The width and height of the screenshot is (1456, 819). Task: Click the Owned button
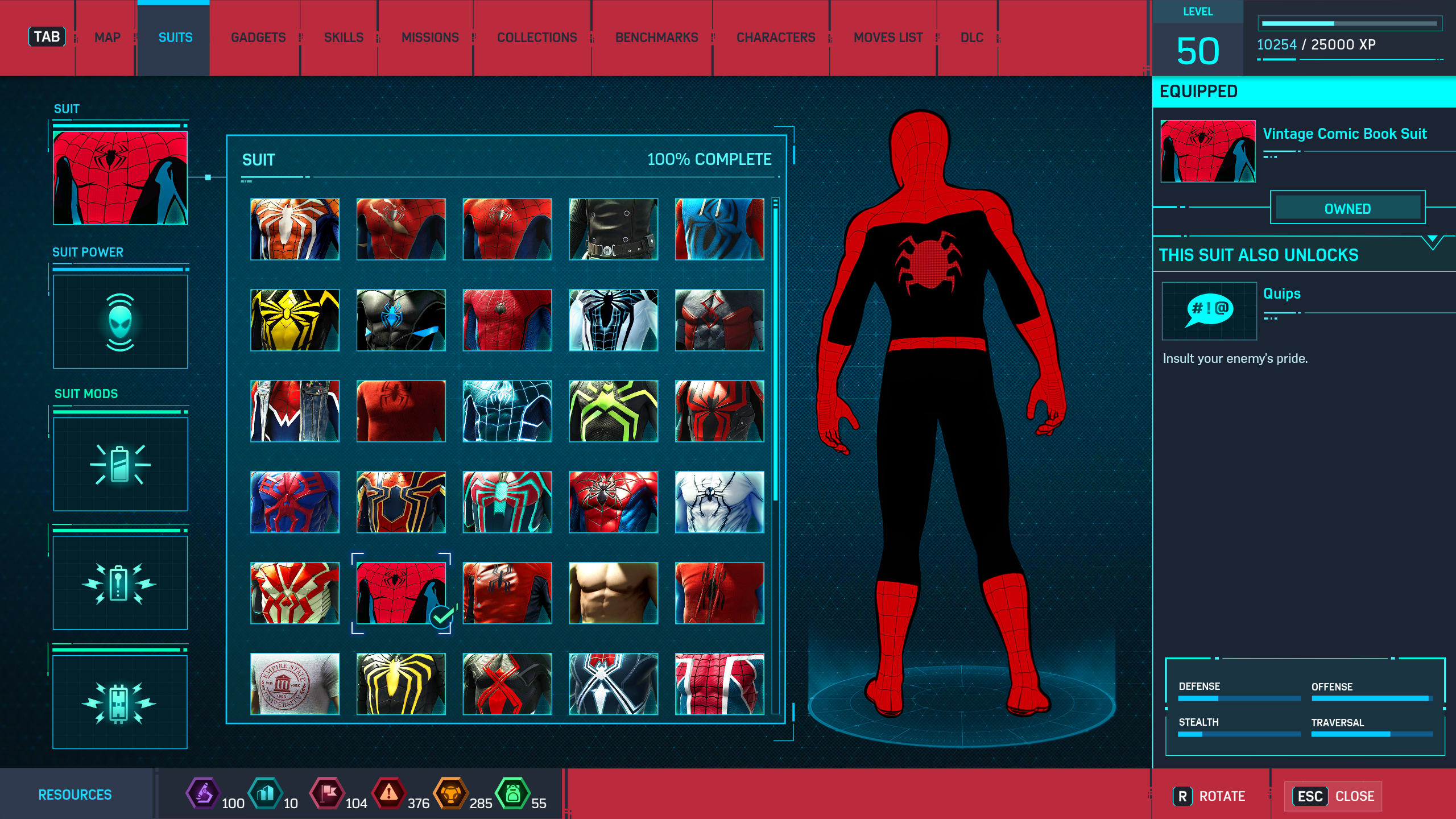(1347, 209)
